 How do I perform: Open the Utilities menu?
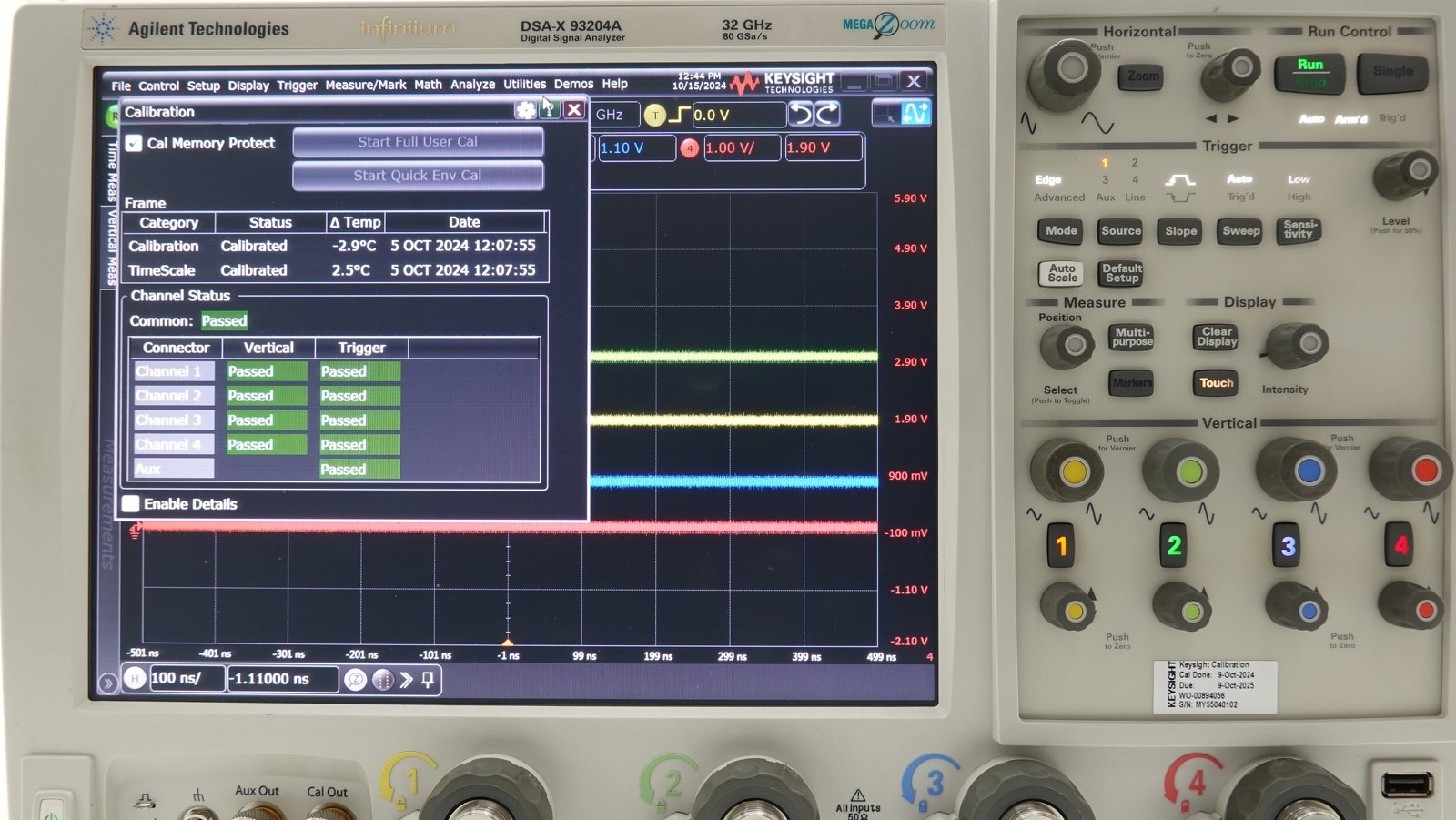coord(525,84)
